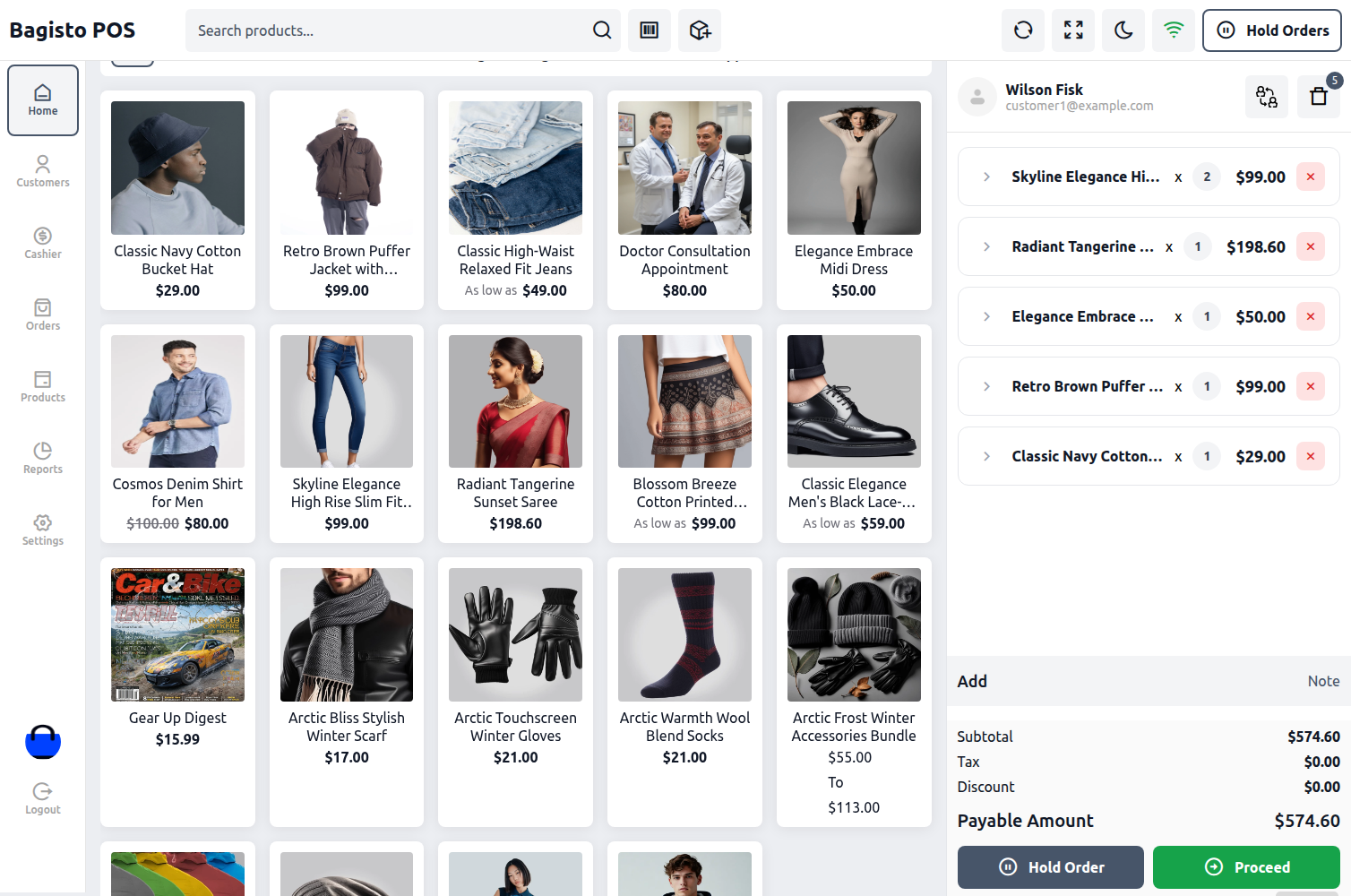Expand the Radiant Tangerine cart row
The width and height of the screenshot is (1351, 896).
[x=986, y=246]
